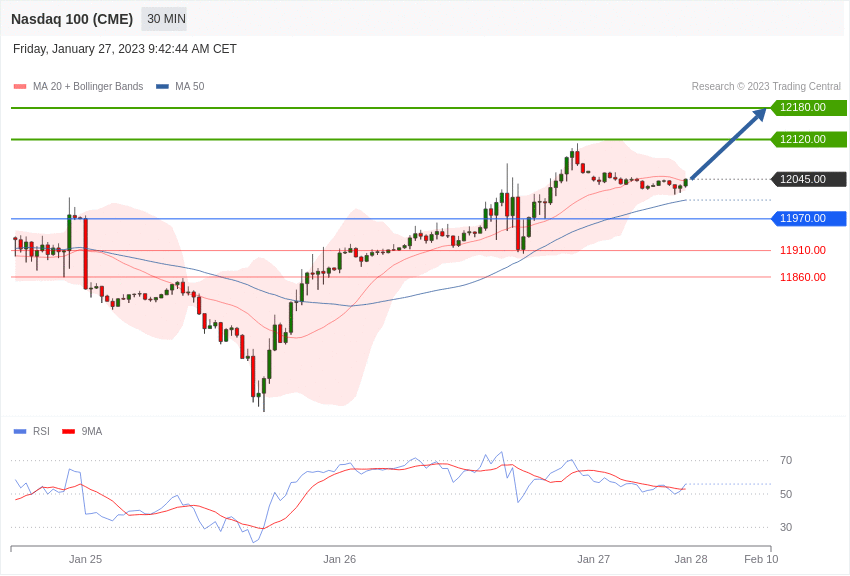Click the 11910.00 red support label
Screen dimensions: 850x576
[x=802, y=251]
